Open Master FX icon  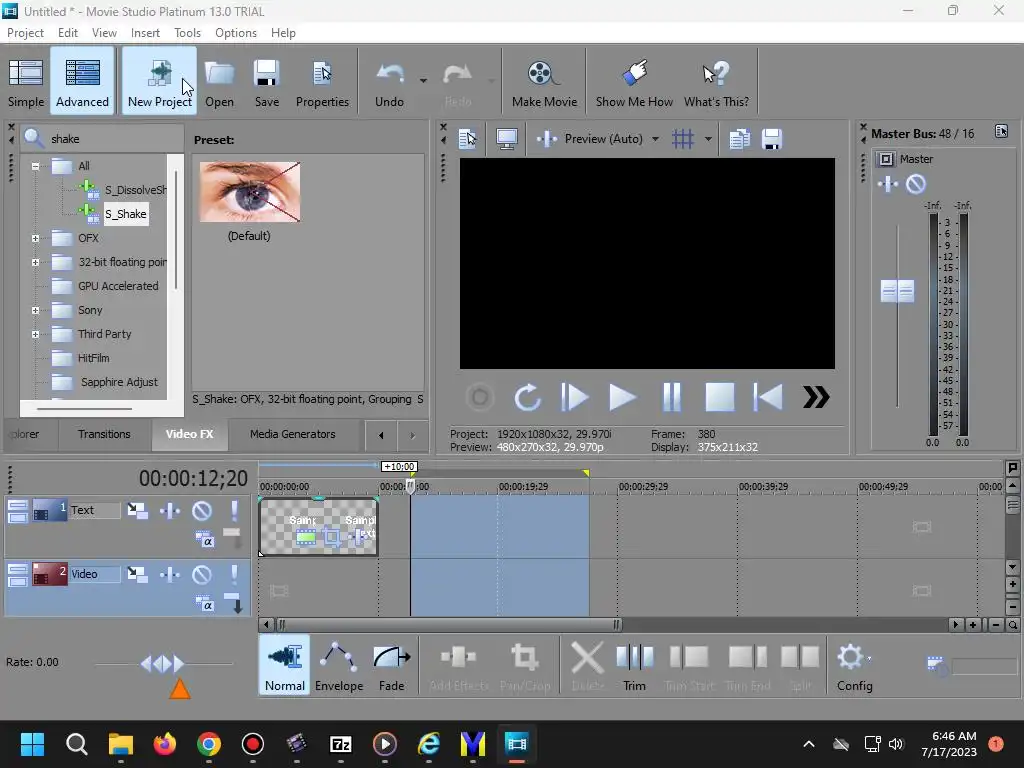(x=888, y=184)
